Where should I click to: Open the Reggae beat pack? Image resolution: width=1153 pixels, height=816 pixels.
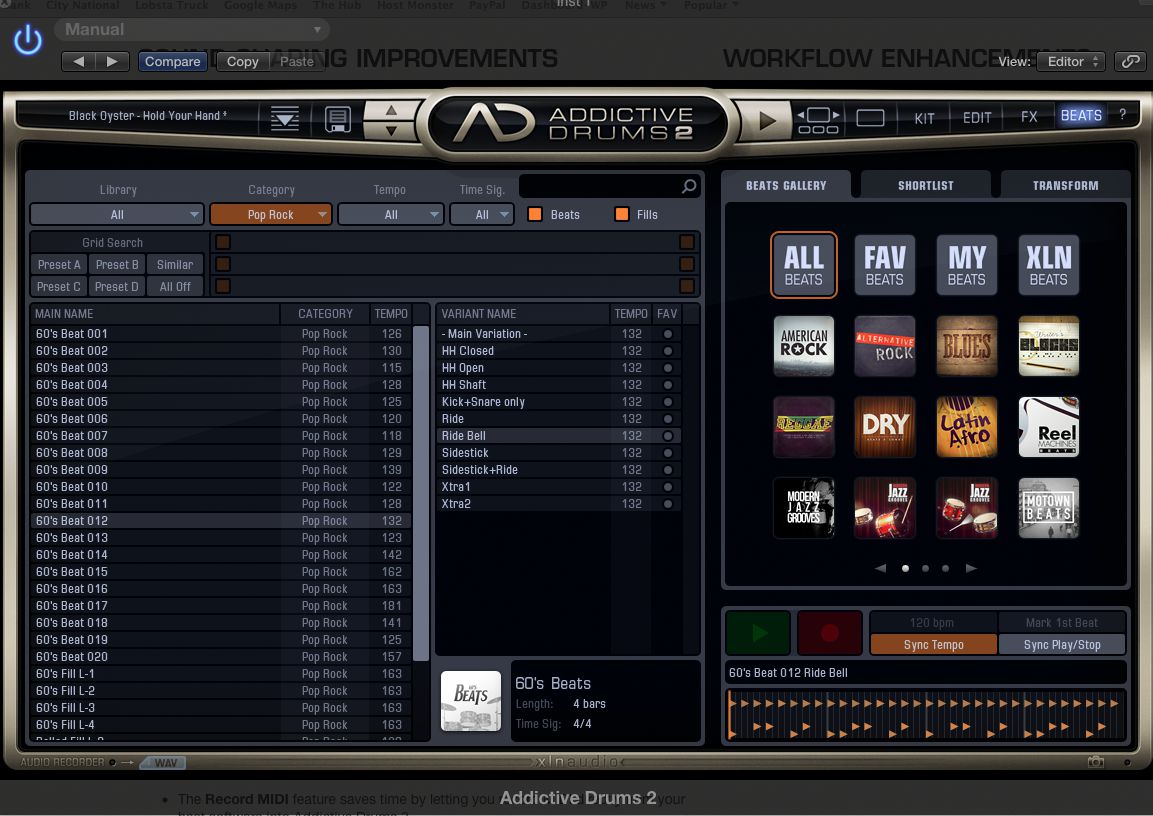click(x=804, y=427)
